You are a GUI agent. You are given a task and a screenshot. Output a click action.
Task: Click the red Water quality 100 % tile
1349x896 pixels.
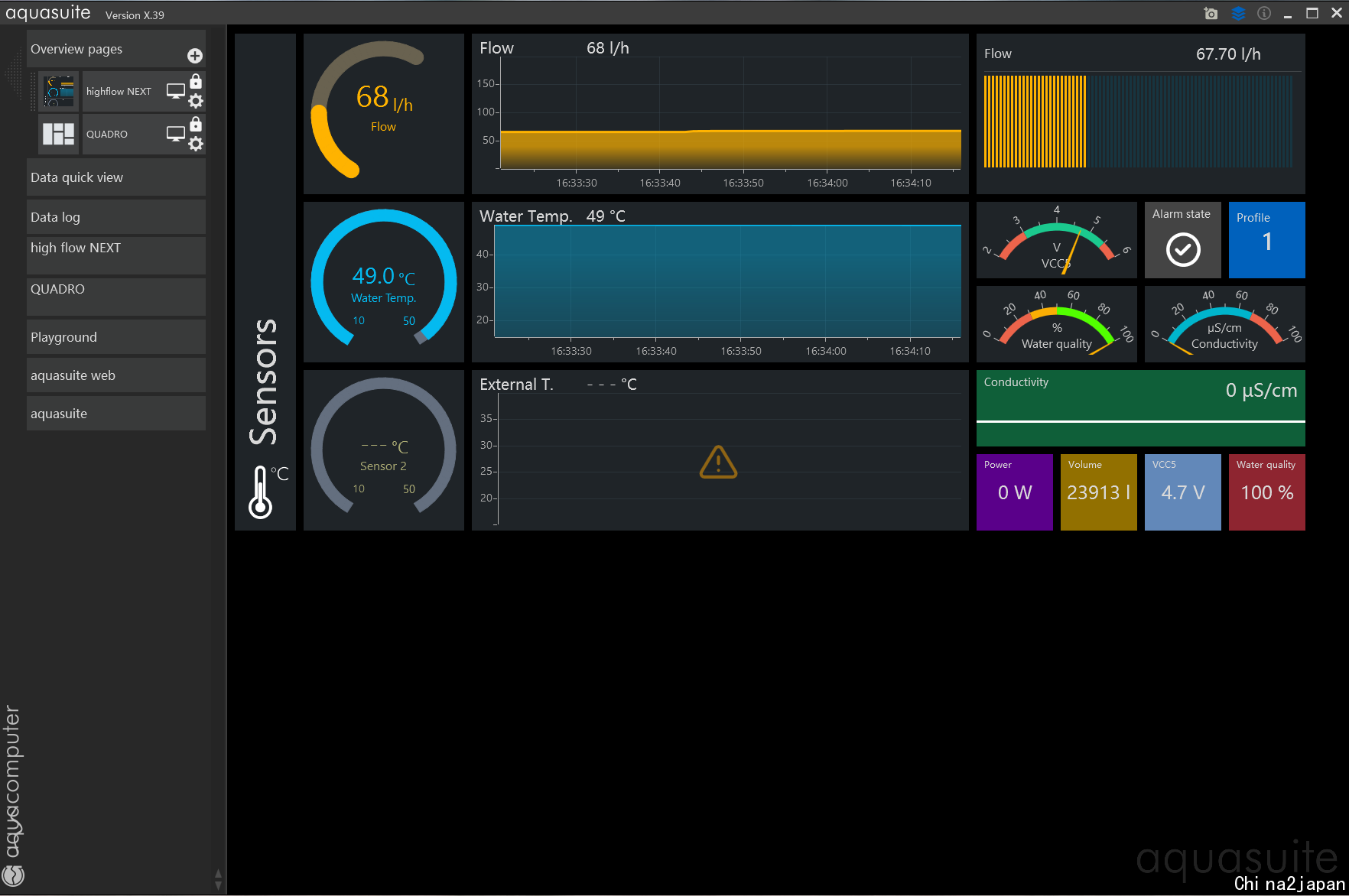coord(1267,492)
